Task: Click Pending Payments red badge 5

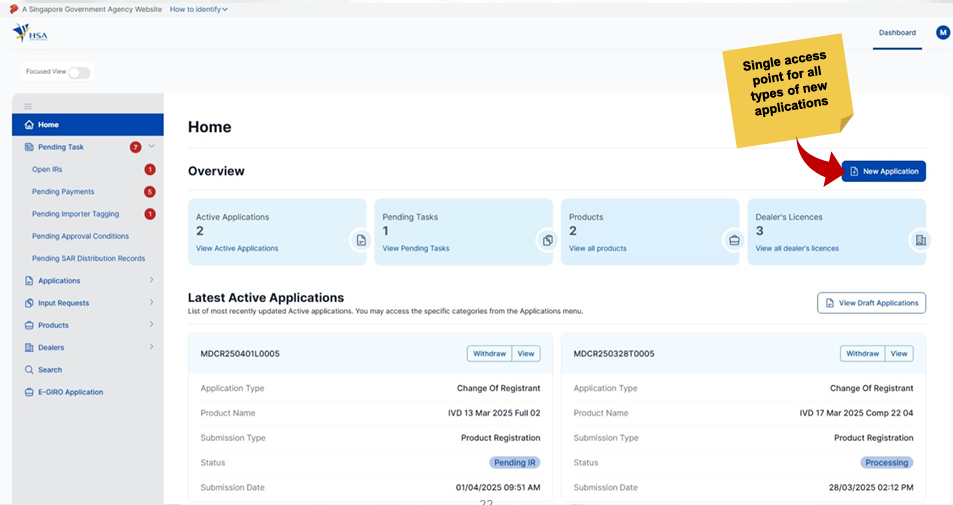Action: point(150,192)
